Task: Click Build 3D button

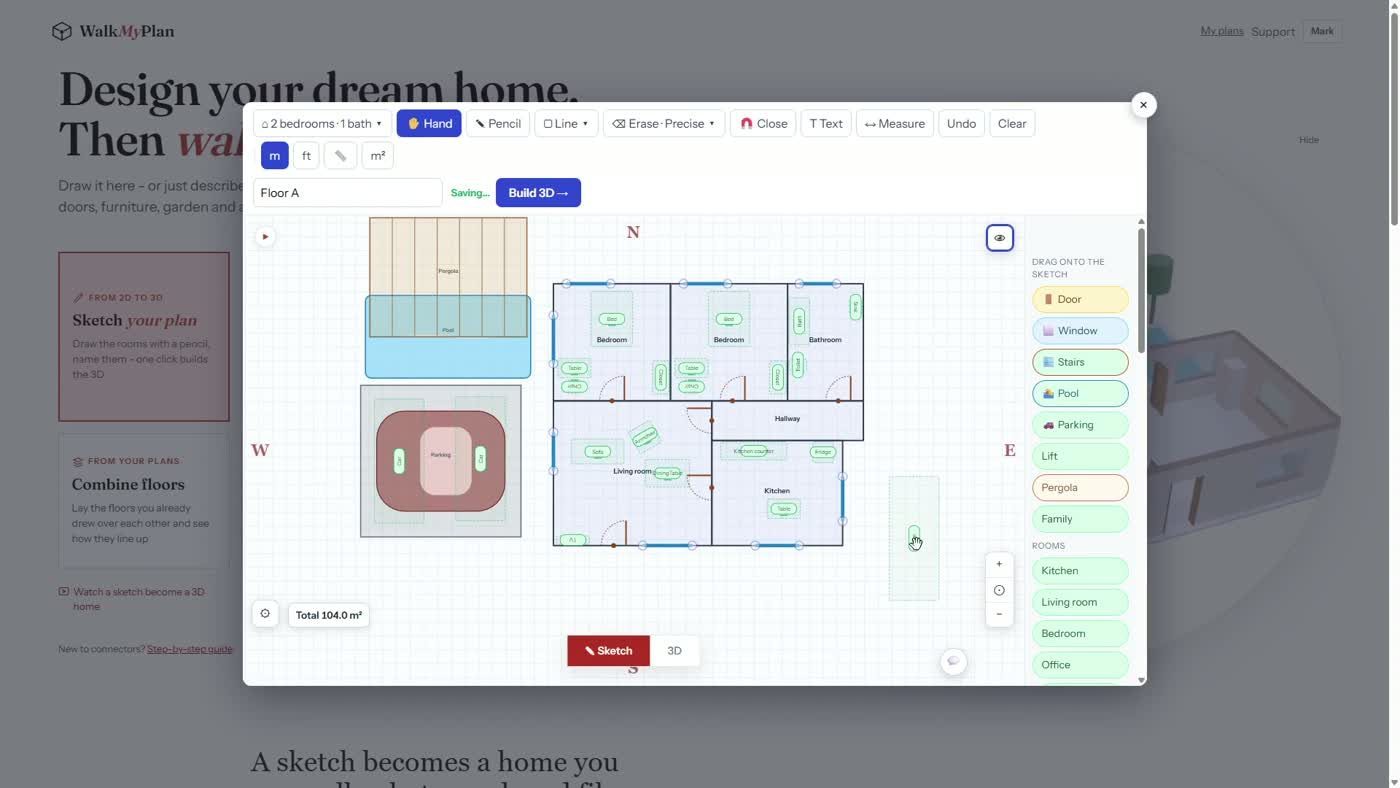Action: (538, 192)
